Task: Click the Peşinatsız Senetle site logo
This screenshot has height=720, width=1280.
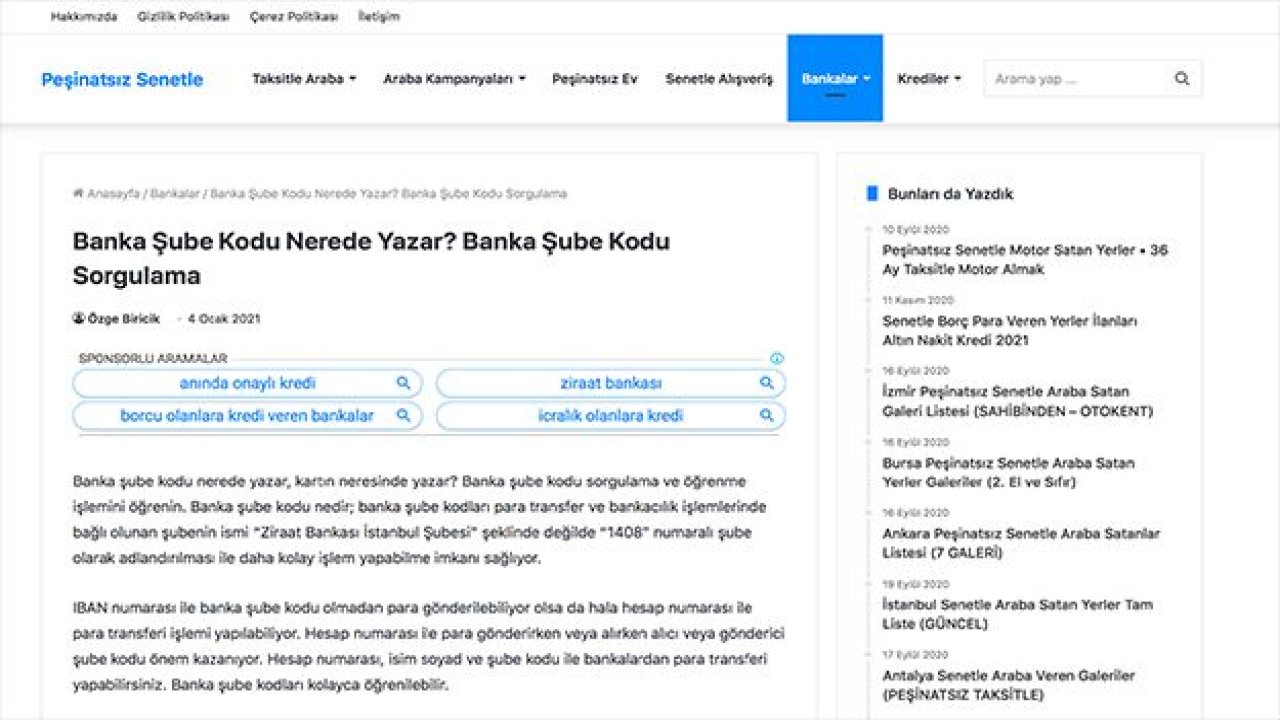Action: (x=124, y=78)
